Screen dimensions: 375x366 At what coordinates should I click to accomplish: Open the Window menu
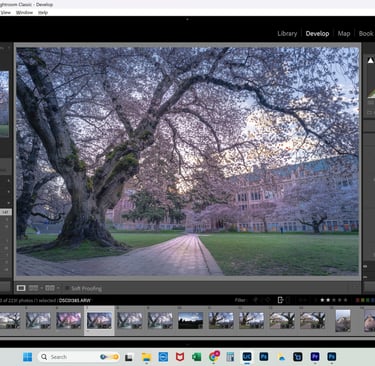point(24,13)
